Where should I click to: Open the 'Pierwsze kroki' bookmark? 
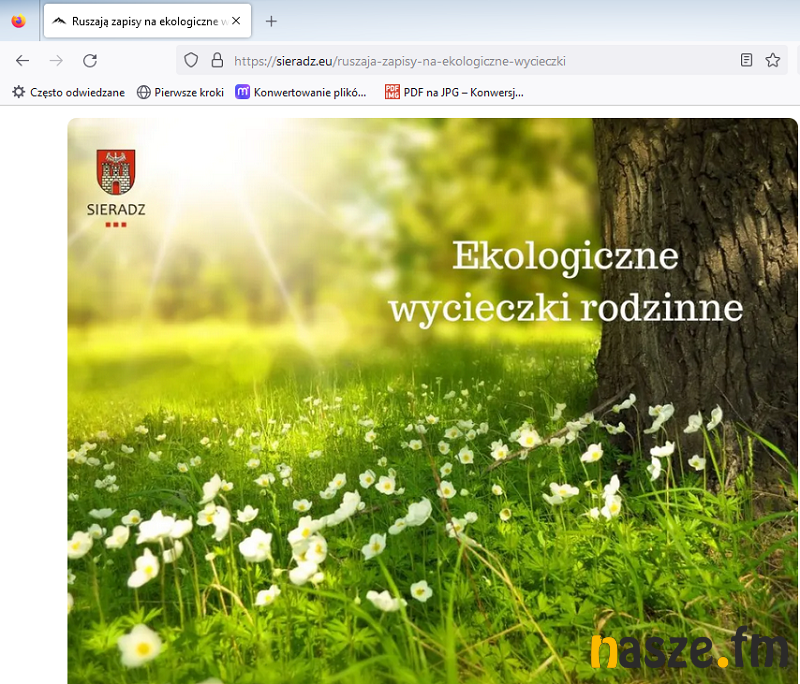[x=180, y=92]
